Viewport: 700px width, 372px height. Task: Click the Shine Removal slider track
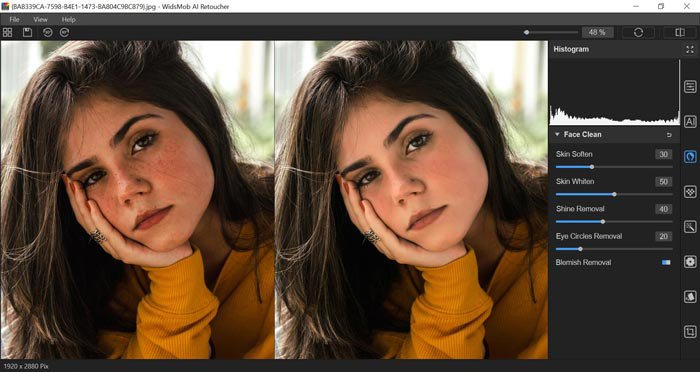tap(614, 222)
